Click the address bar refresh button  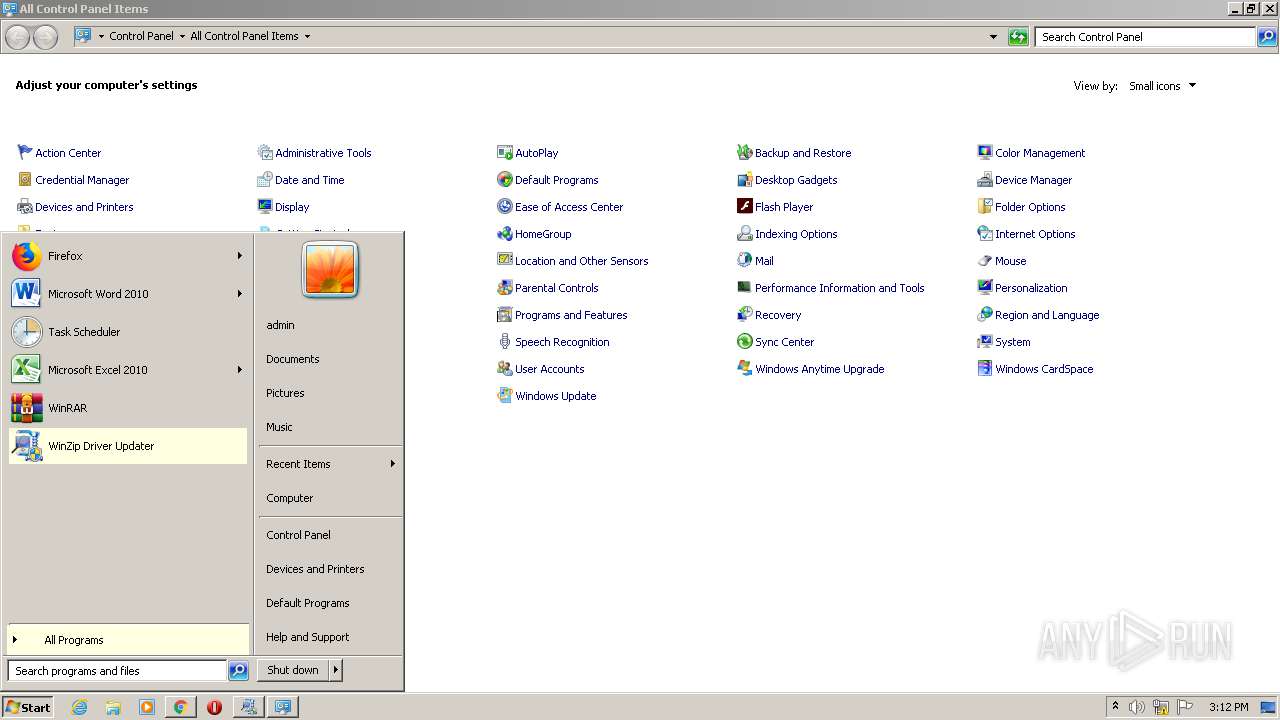(x=1018, y=37)
